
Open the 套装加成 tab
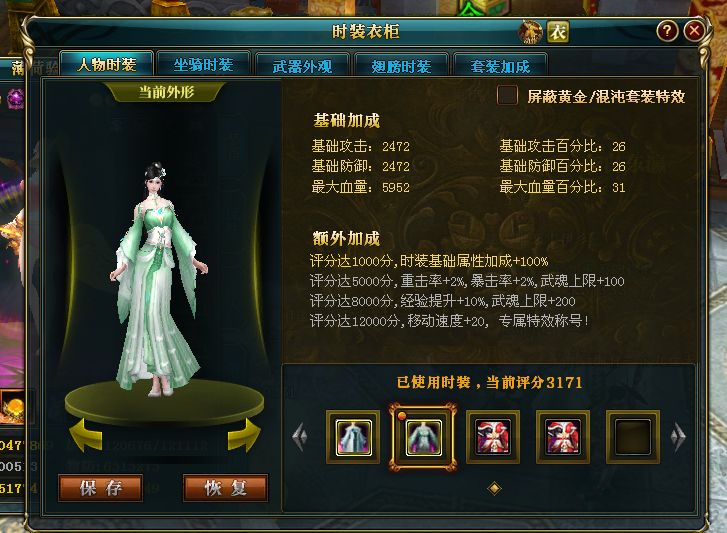(x=500, y=65)
